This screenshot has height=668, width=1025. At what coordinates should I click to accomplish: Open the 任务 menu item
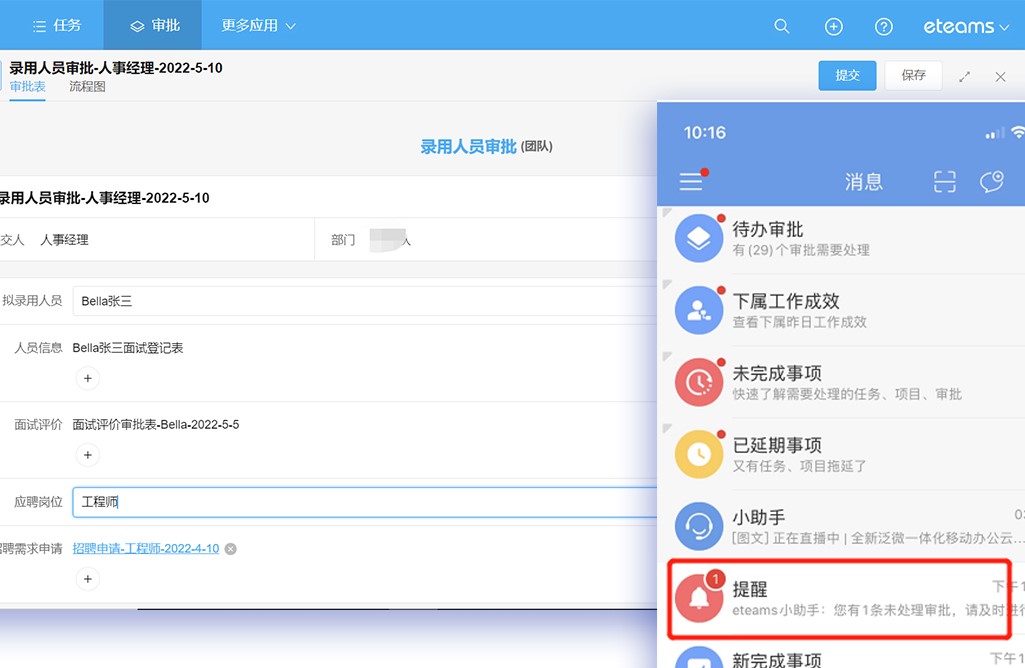(x=57, y=25)
